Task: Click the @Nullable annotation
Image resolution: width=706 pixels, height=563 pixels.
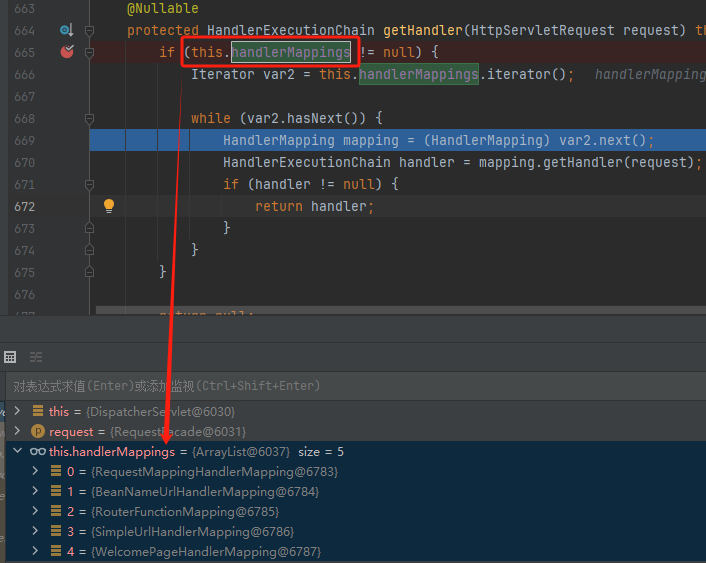Action: coord(163,8)
